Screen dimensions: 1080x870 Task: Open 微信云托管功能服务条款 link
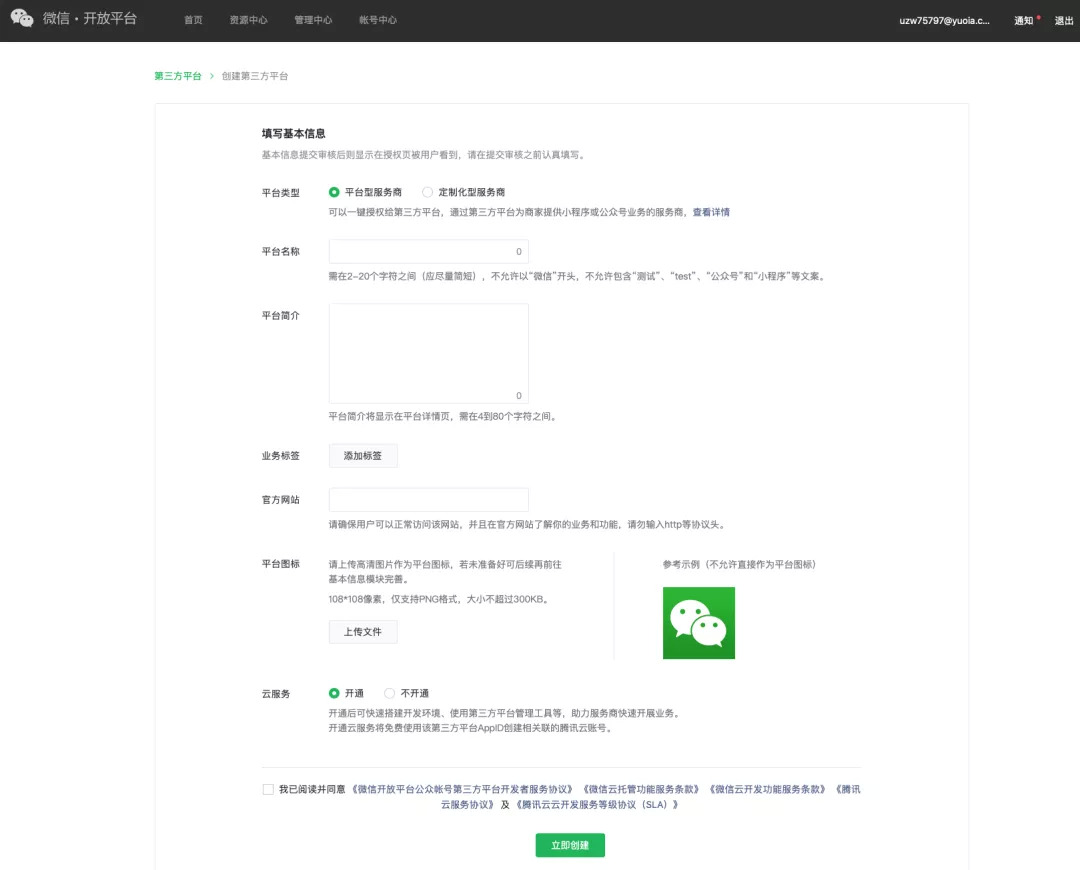(x=641, y=789)
